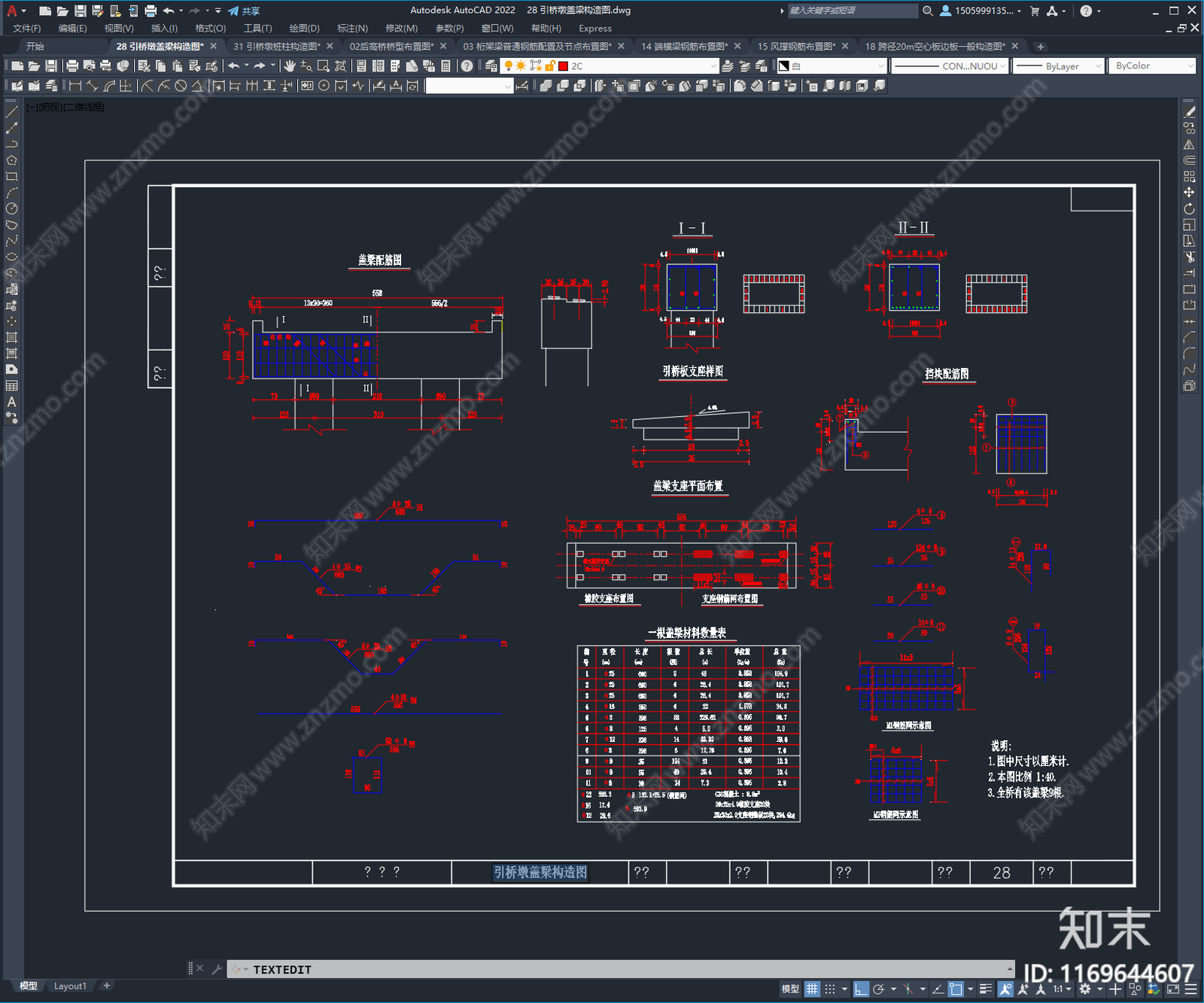
Task: Click the red layer color swatch
Action: coord(563,66)
